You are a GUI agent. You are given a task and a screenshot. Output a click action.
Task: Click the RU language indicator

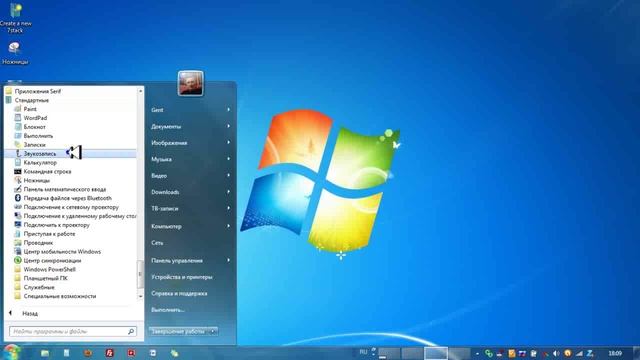click(x=363, y=351)
